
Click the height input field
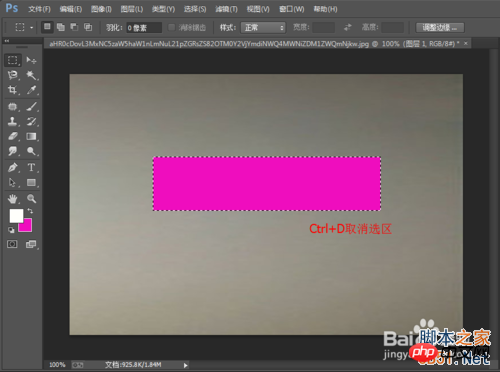[392, 27]
